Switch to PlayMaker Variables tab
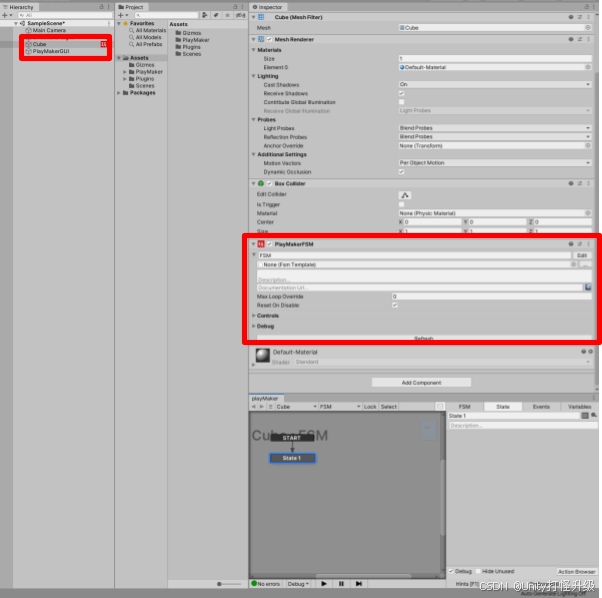 [x=579, y=406]
